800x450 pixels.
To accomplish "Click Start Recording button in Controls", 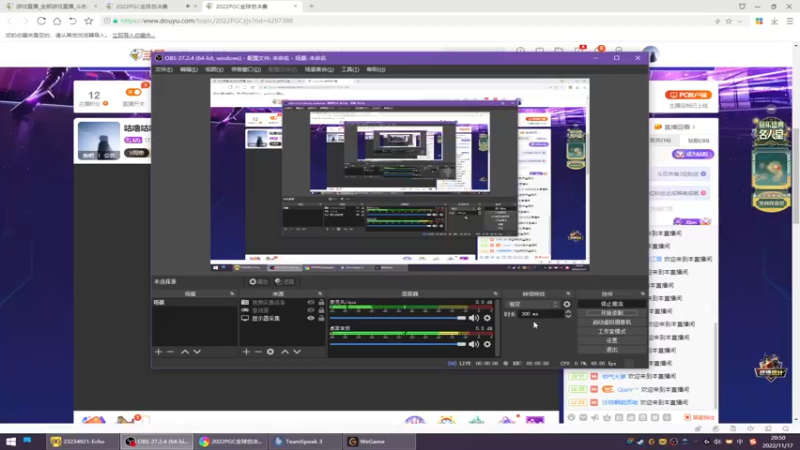I will (x=612, y=313).
